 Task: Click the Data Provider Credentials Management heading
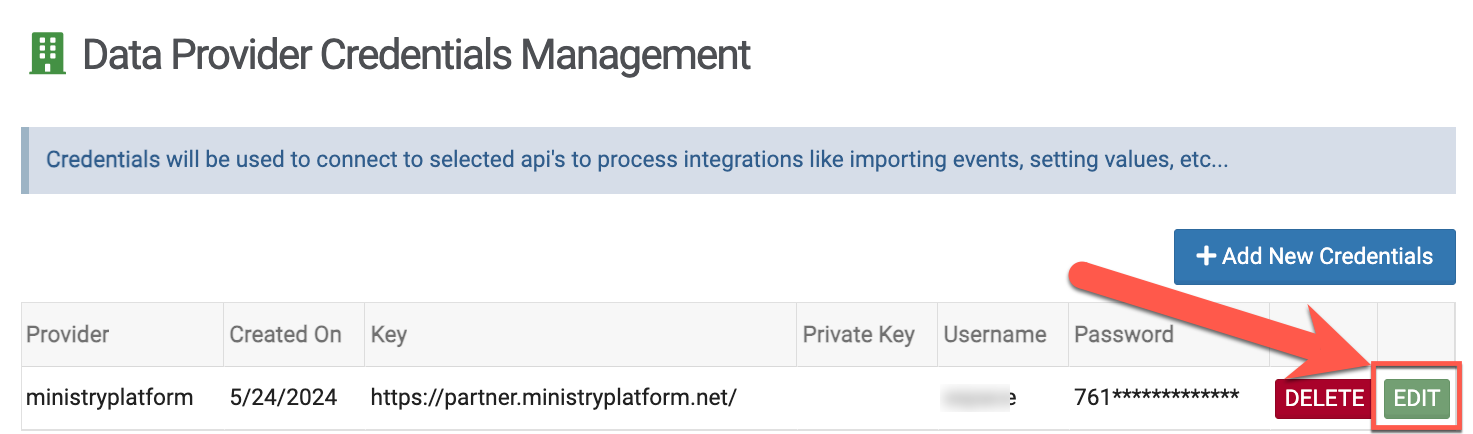[416, 55]
